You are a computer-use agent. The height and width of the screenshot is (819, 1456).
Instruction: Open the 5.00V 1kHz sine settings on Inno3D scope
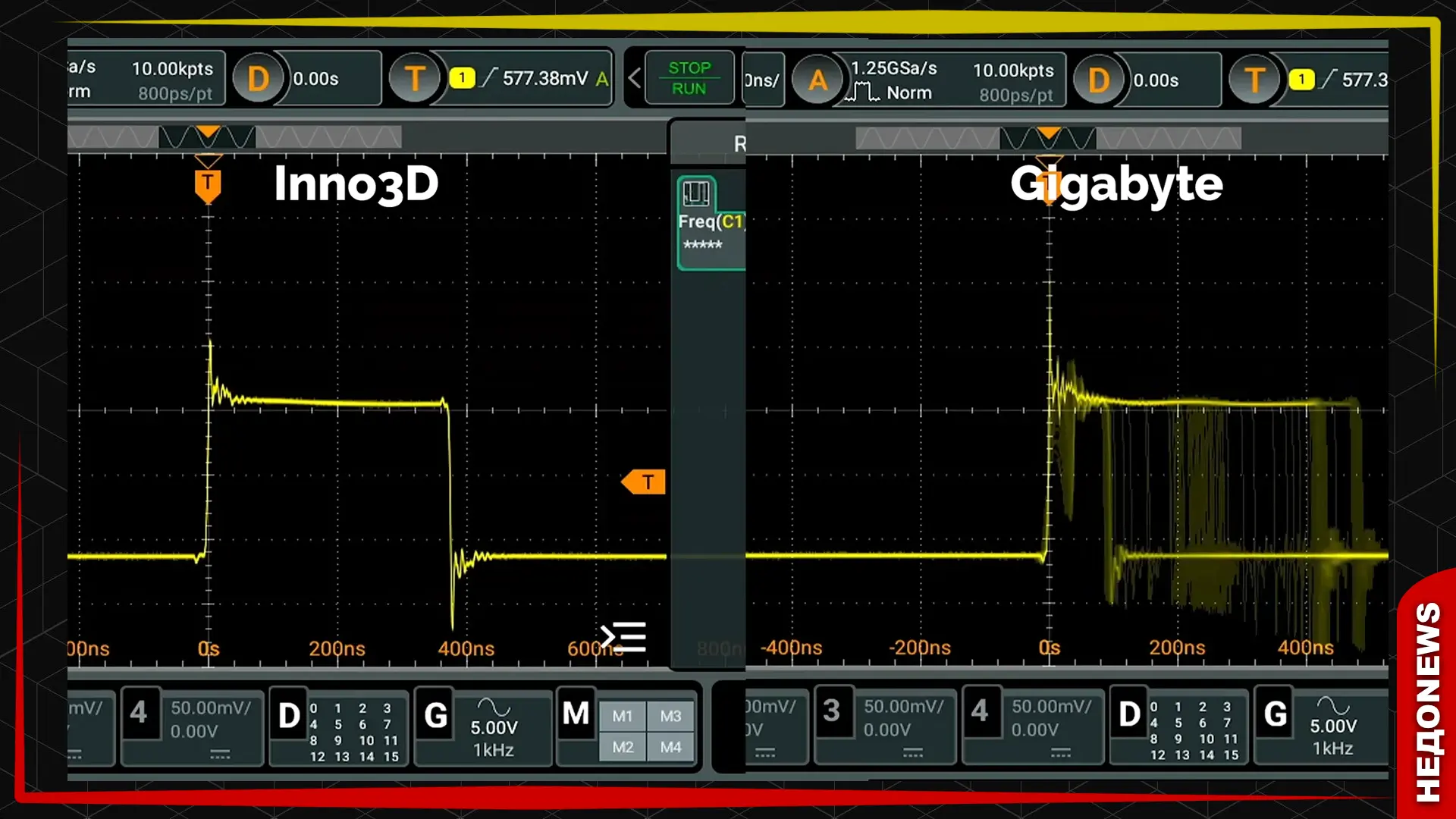point(494,728)
